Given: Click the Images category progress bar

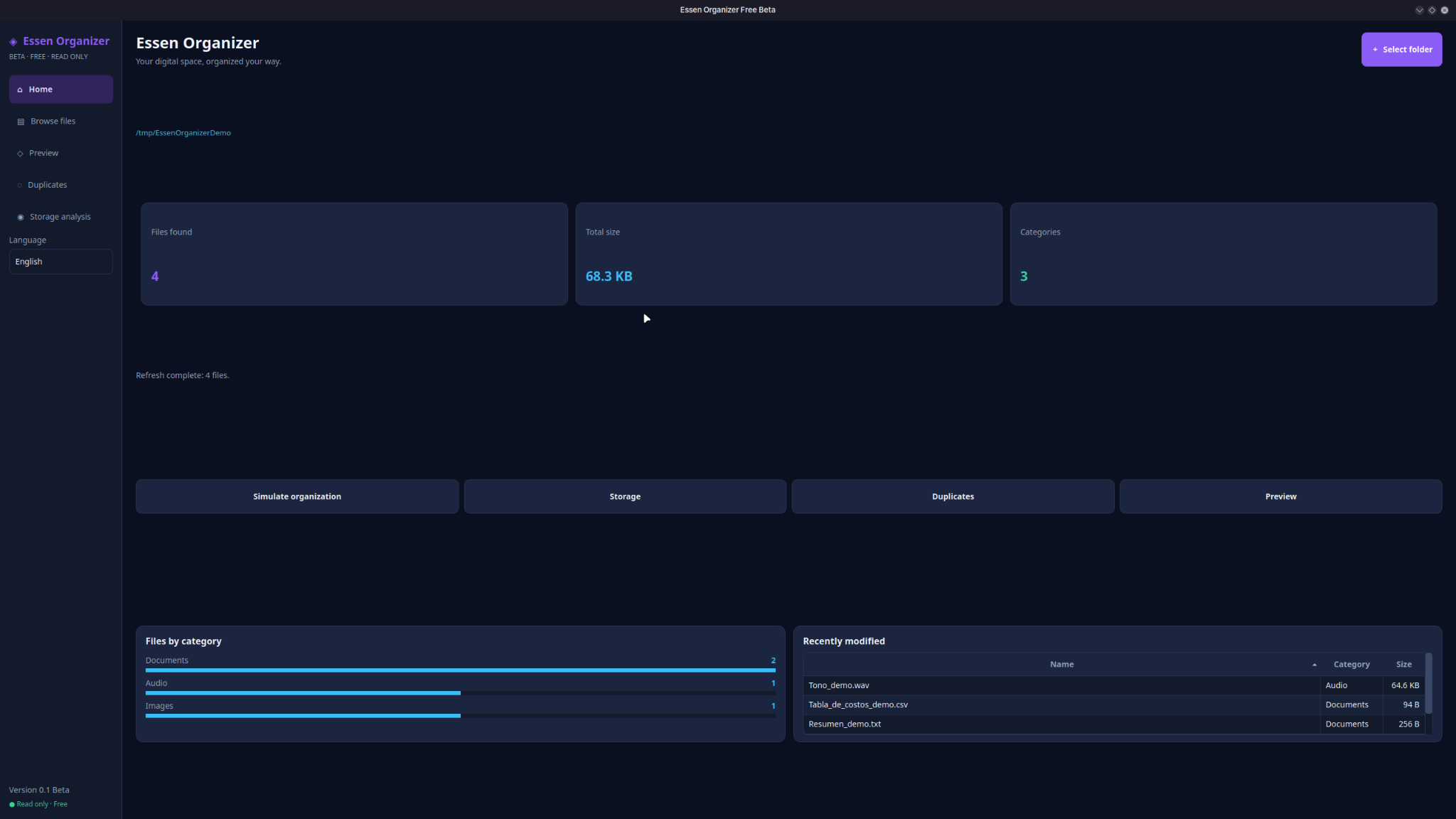Looking at the screenshot, I should 461,716.
